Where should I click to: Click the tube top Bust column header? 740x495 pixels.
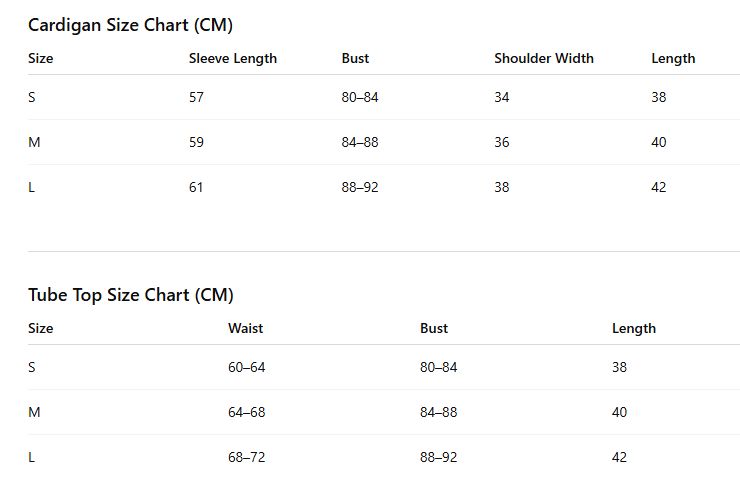(x=434, y=328)
